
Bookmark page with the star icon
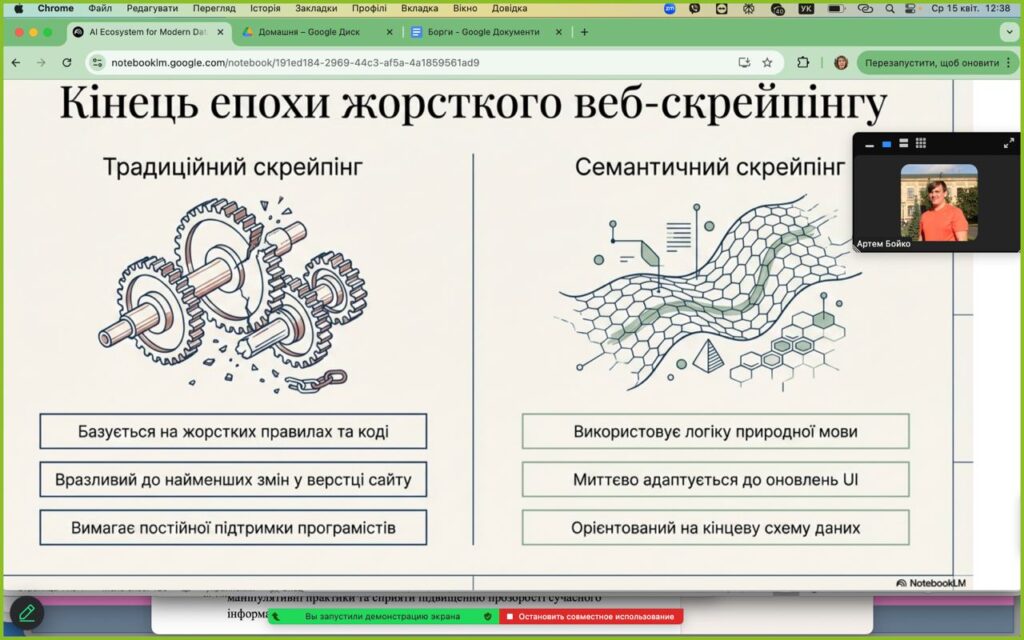click(x=767, y=62)
